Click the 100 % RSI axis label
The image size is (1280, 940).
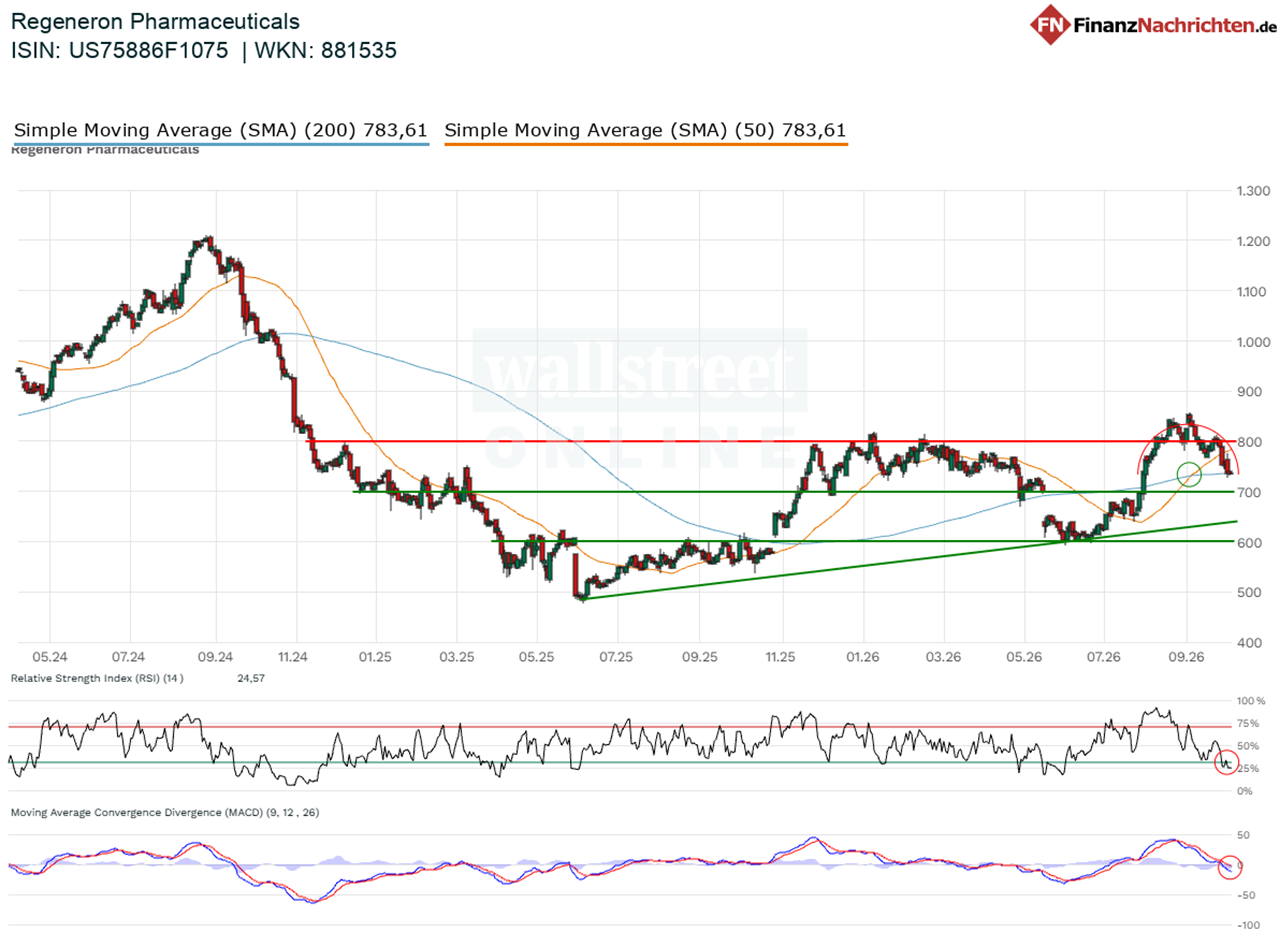1251,701
